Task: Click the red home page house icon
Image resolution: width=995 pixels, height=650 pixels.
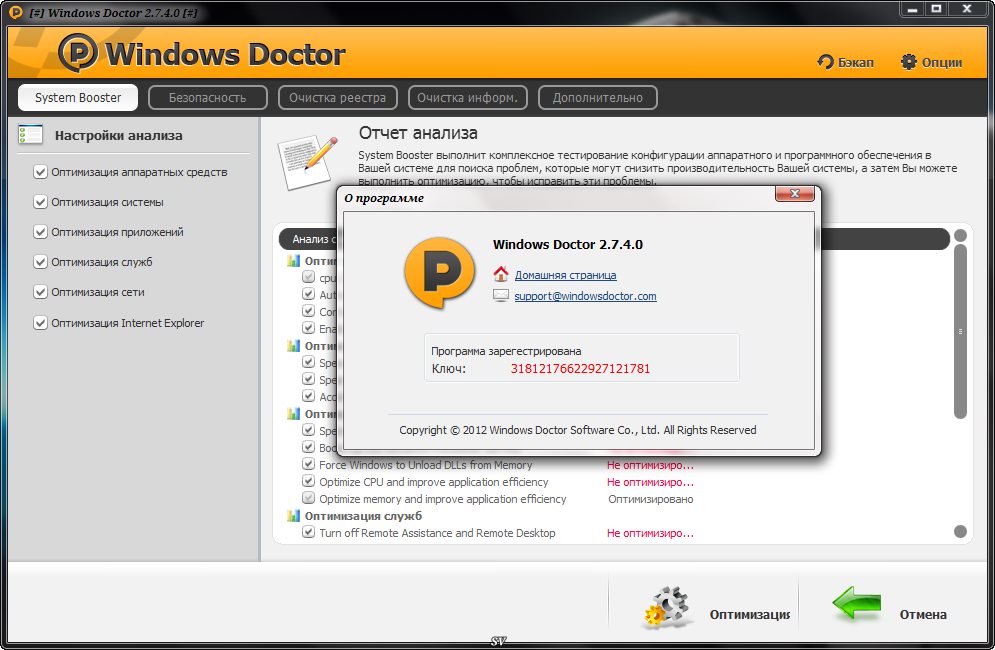Action: pos(501,274)
